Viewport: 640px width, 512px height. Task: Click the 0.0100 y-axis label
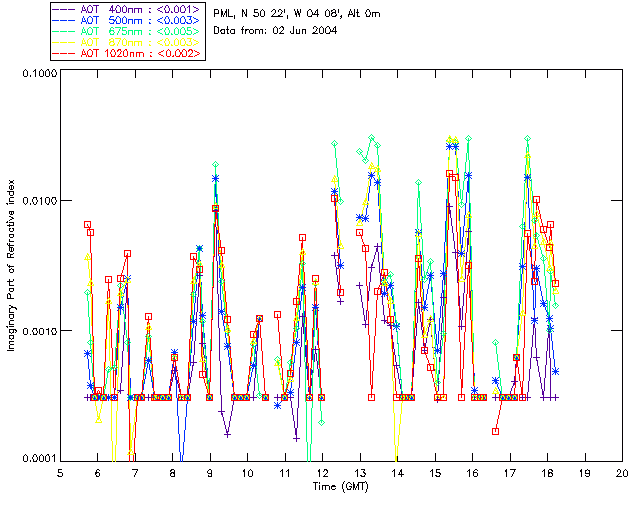[39, 201]
